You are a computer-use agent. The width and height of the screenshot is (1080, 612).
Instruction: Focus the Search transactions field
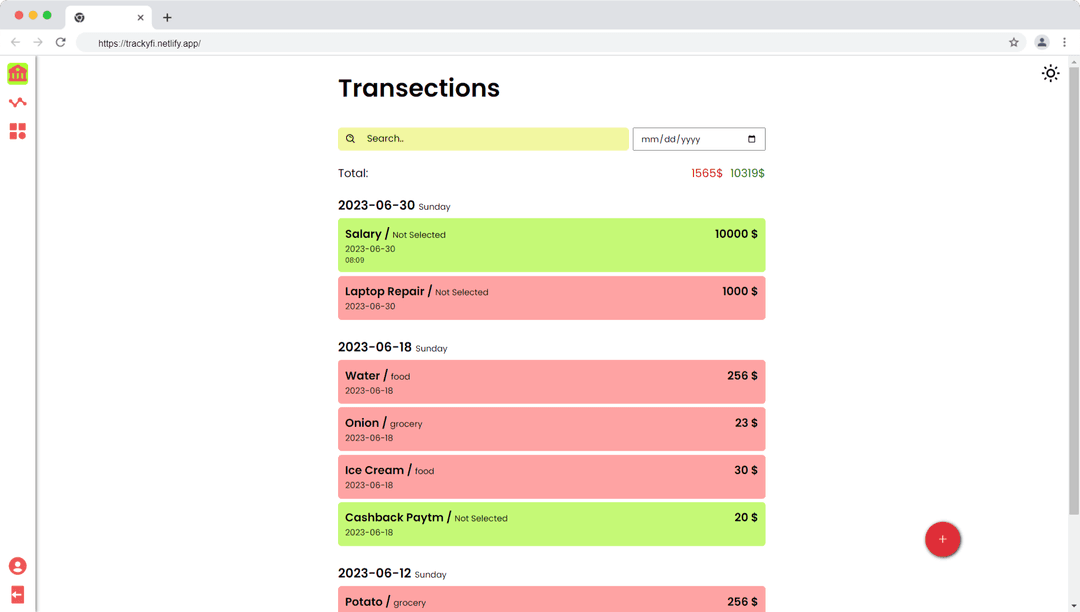(492, 139)
